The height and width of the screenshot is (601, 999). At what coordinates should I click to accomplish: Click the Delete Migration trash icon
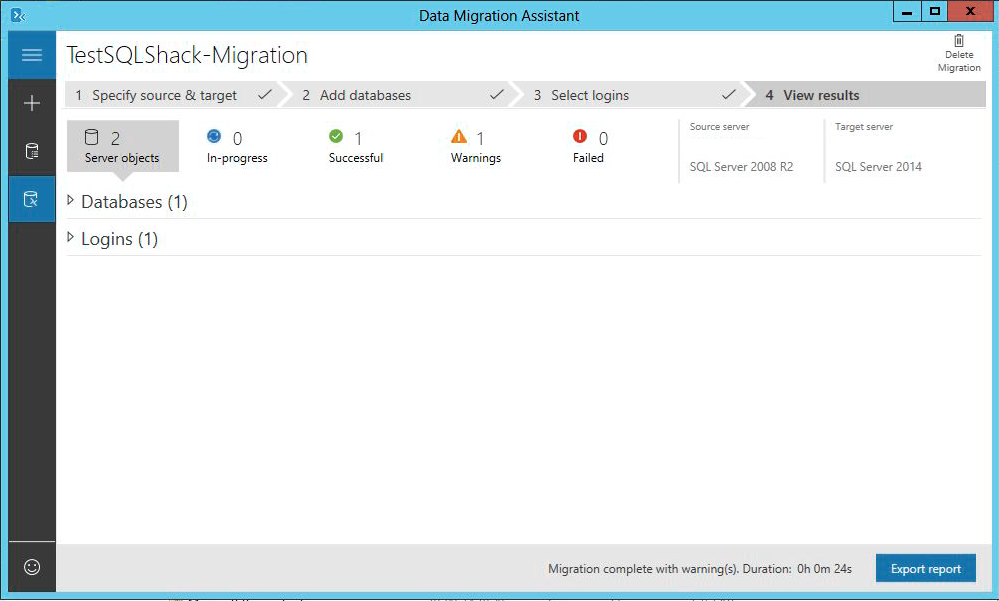tap(958, 42)
